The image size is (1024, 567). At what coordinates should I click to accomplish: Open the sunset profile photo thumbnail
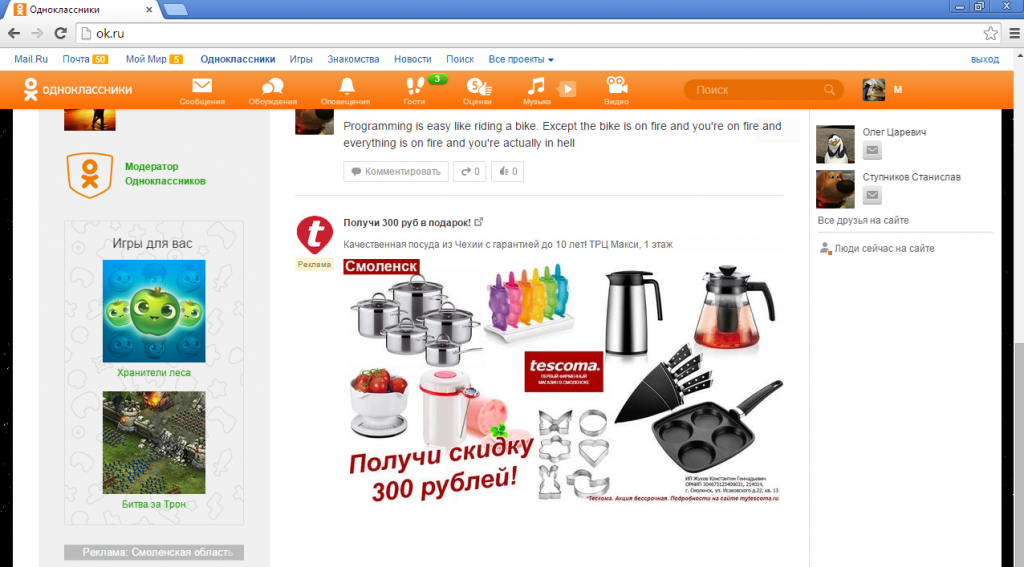(x=89, y=120)
